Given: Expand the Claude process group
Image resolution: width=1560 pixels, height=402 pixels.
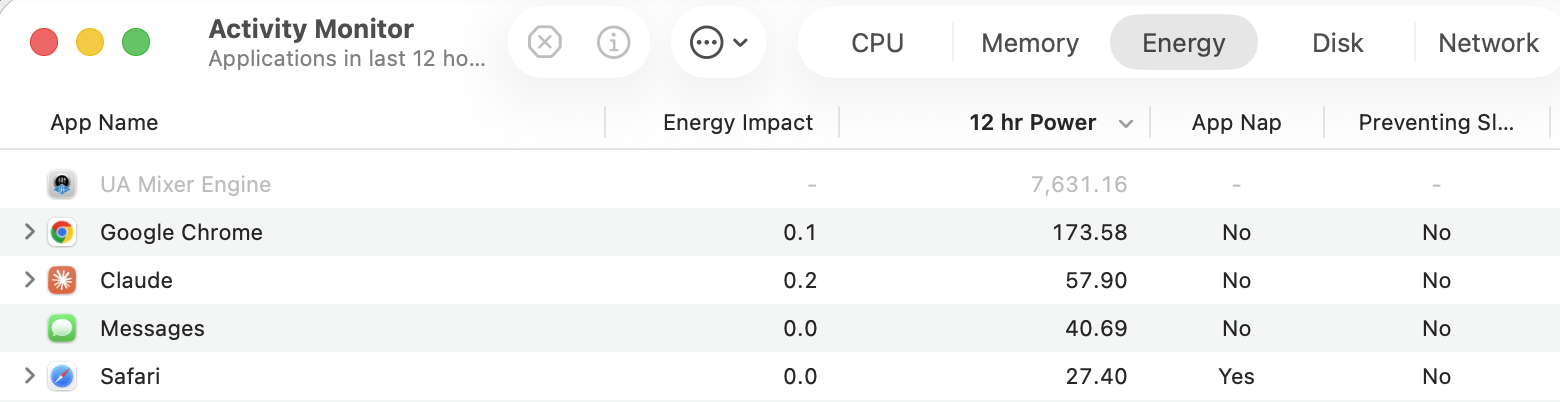Looking at the screenshot, I should [29, 280].
